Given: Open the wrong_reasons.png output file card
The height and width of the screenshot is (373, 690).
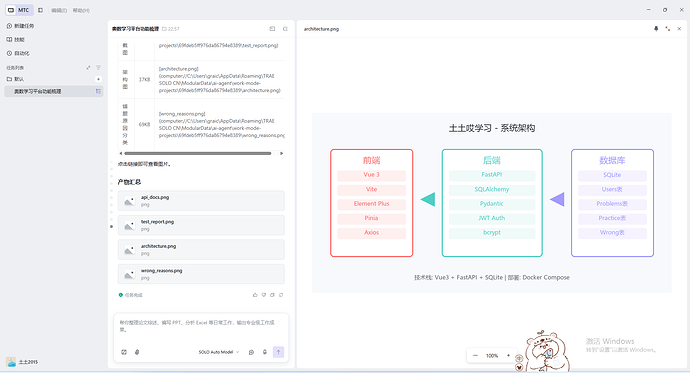Looking at the screenshot, I should (x=201, y=274).
